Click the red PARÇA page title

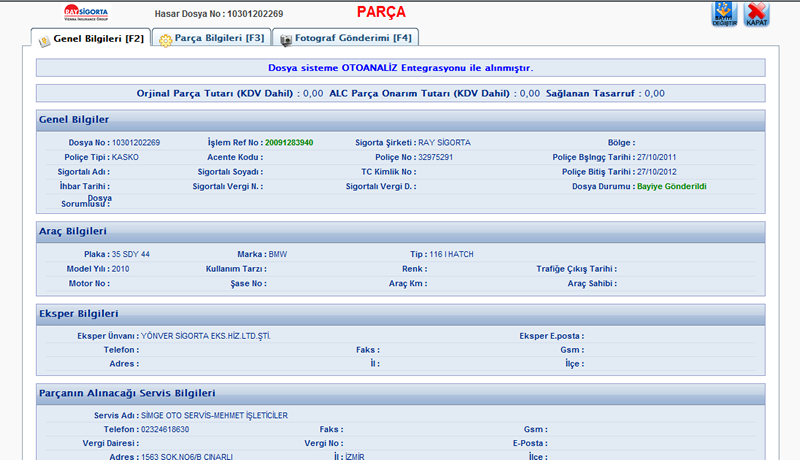381,13
